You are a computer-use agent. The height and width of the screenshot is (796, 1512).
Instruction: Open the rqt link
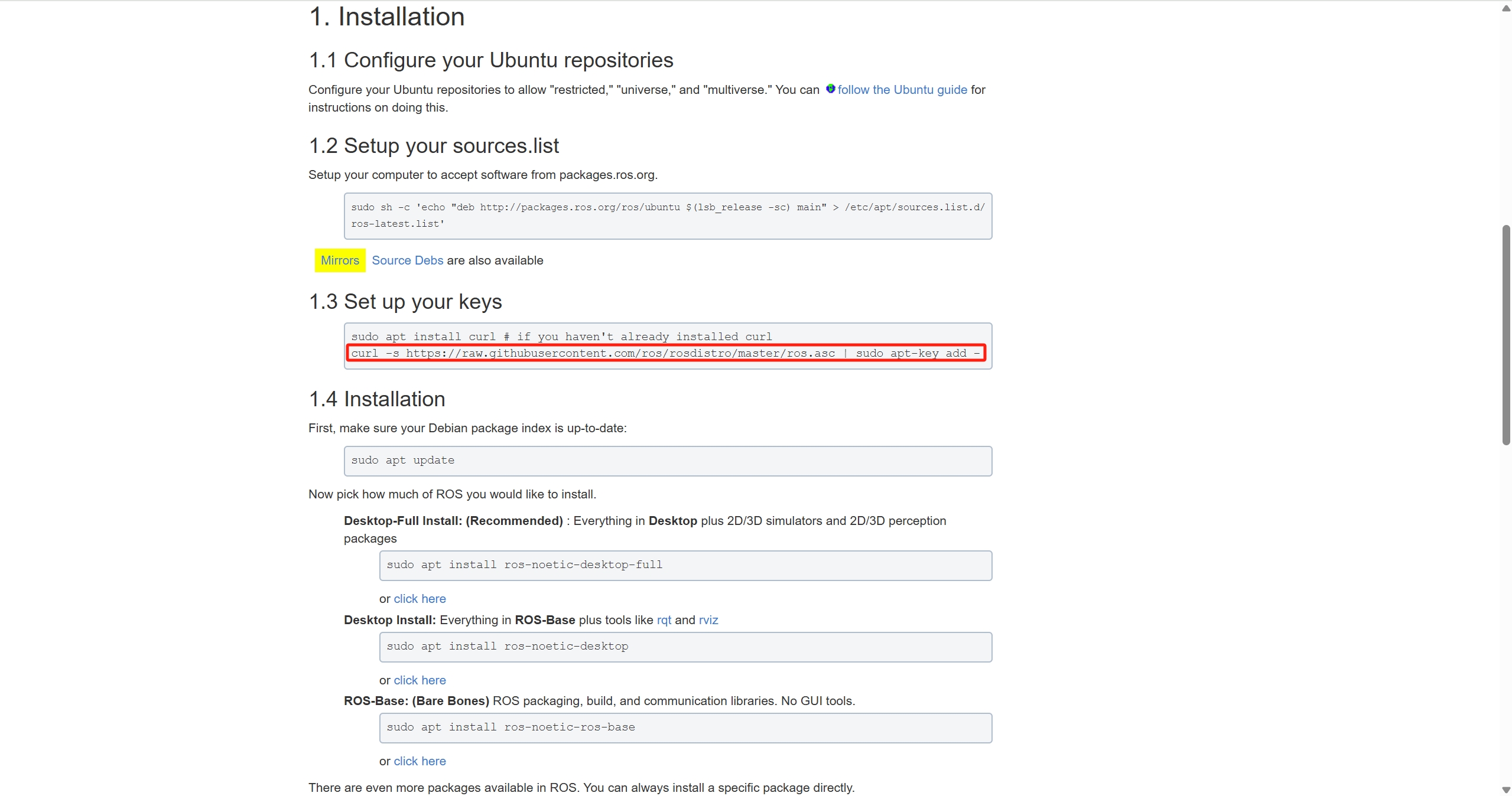664,620
